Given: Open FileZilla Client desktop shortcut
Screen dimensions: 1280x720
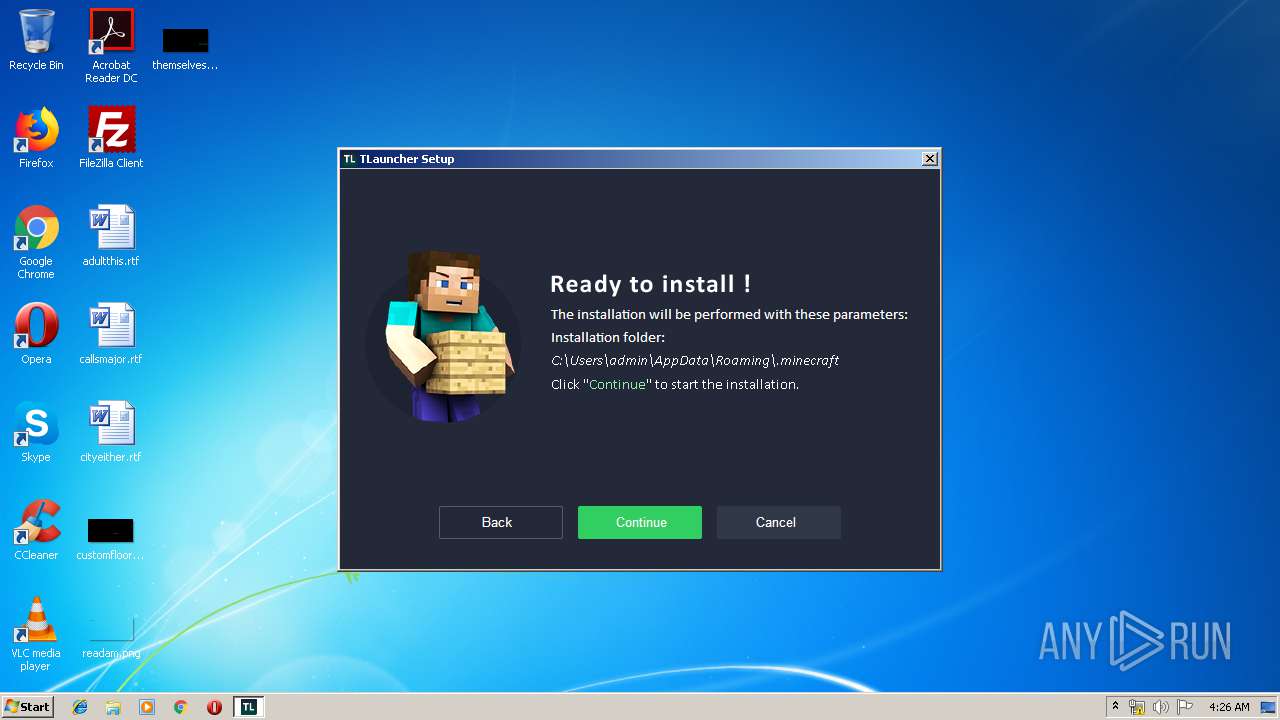Looking at the screenshot, I should click(x=111, y=138).
